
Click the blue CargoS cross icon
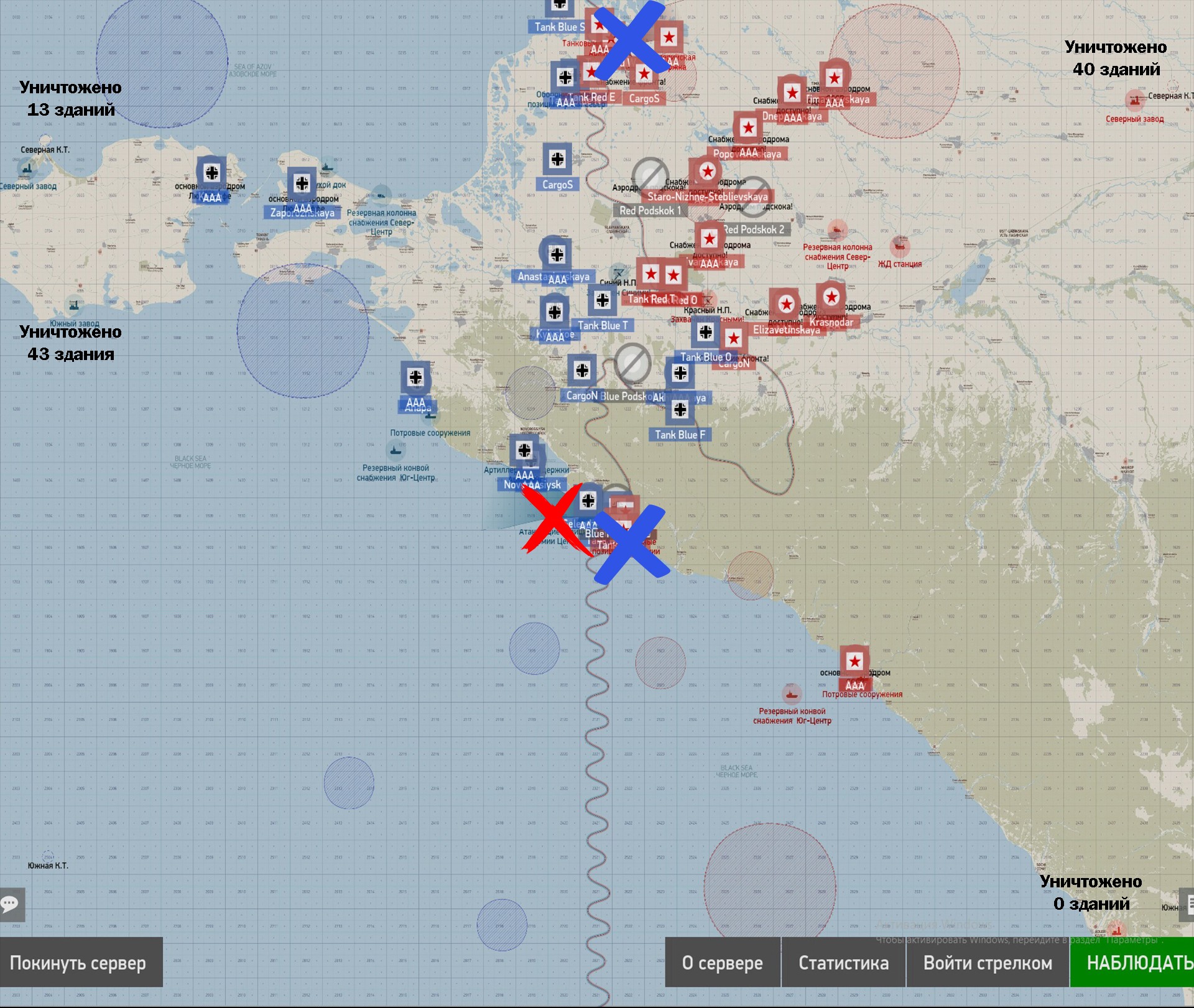pos(557,159)
